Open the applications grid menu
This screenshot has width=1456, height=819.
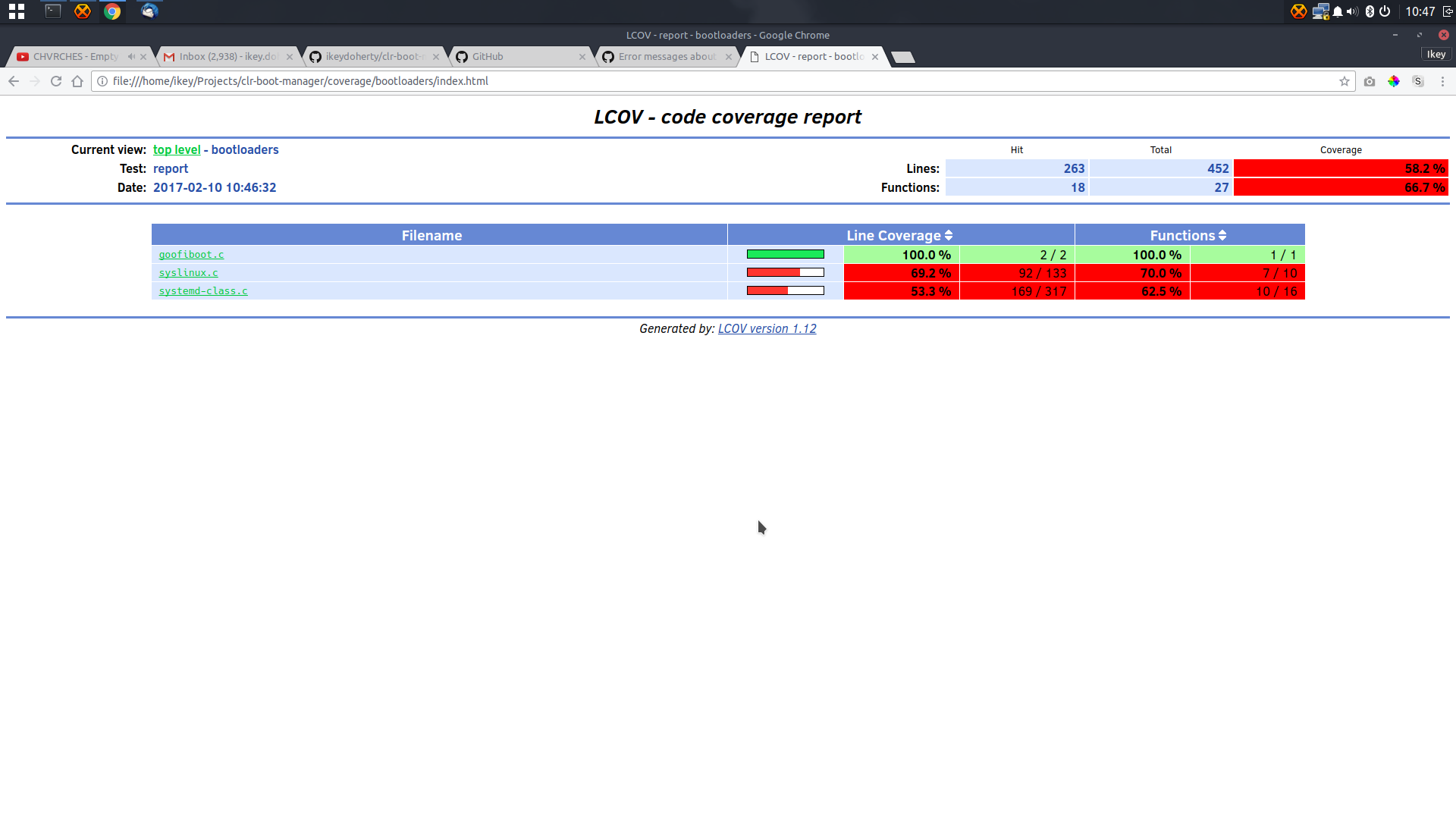pyautogui.click(x=17, y=11)
